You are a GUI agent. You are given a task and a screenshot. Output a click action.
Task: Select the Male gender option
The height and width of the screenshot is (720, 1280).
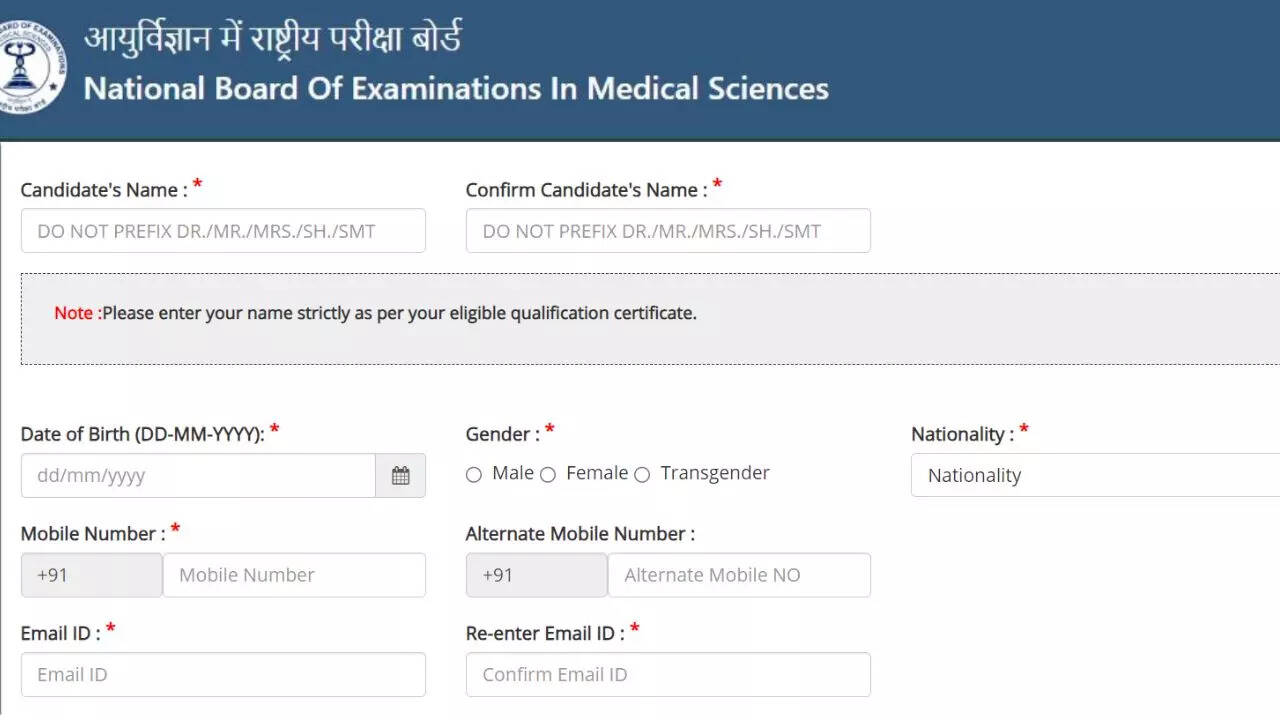(474, 475)
